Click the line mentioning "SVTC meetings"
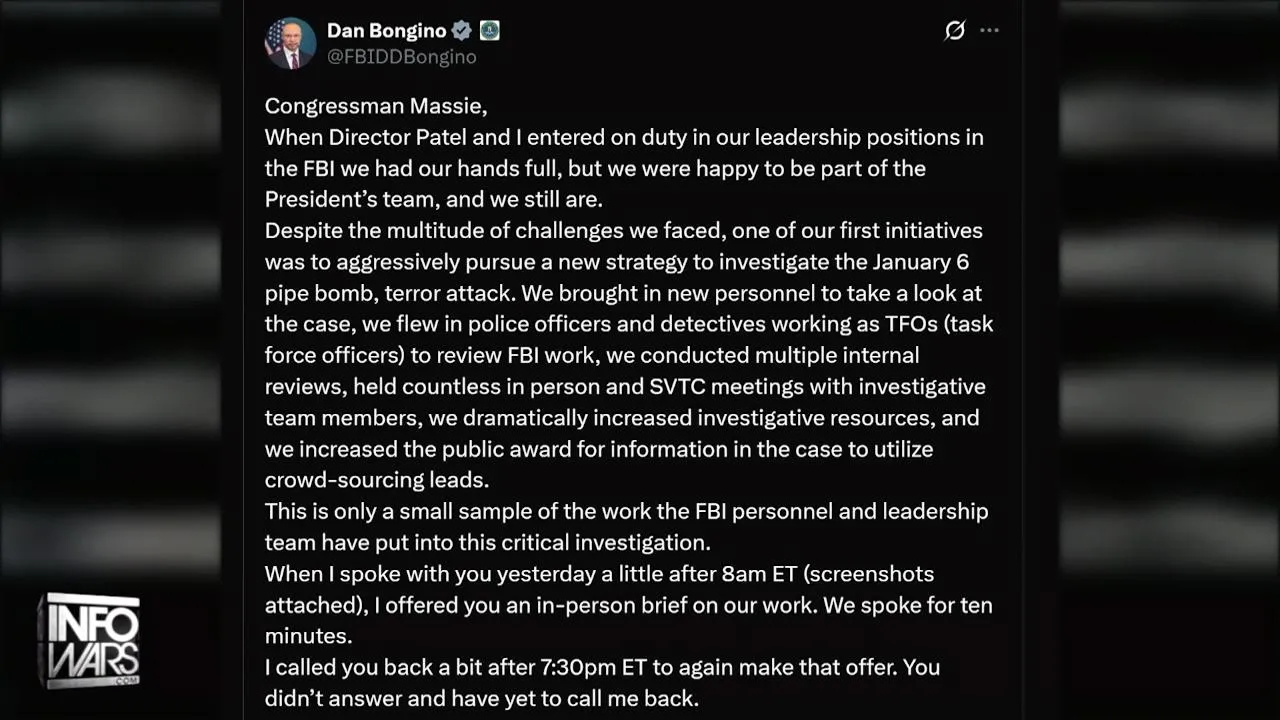This screenshot has height=720, width=1280. 624,386
